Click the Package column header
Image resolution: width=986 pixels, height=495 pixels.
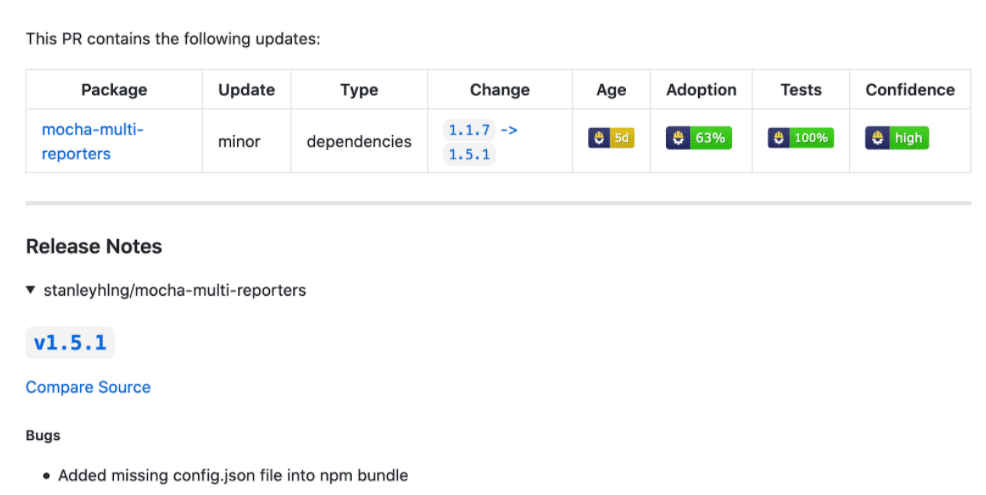click(114, 90)
